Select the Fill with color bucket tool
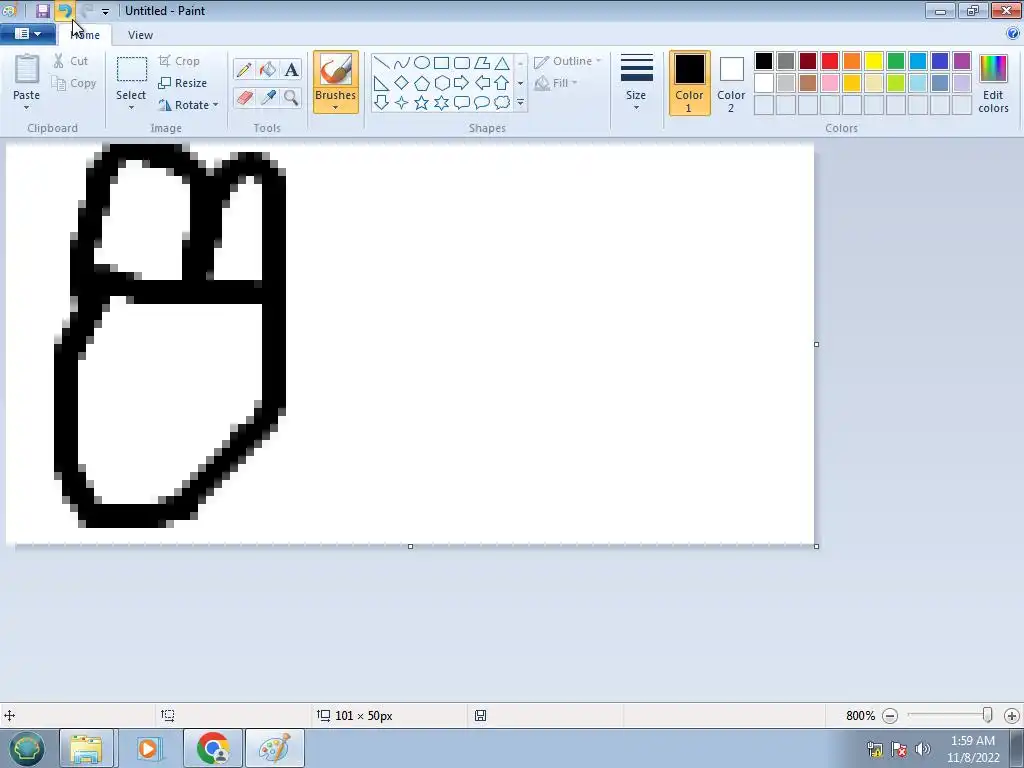This screenshot has height=768, width=1024. click(268, 69)
